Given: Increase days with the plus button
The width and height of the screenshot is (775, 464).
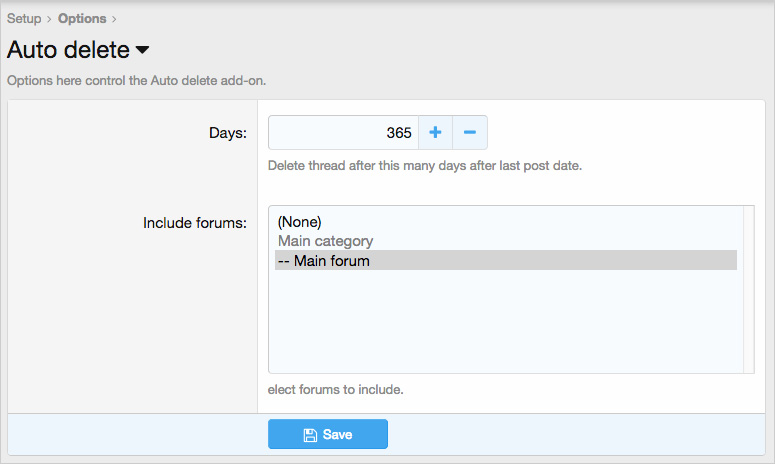Looking at the screenshot, I should pos(435,132).
